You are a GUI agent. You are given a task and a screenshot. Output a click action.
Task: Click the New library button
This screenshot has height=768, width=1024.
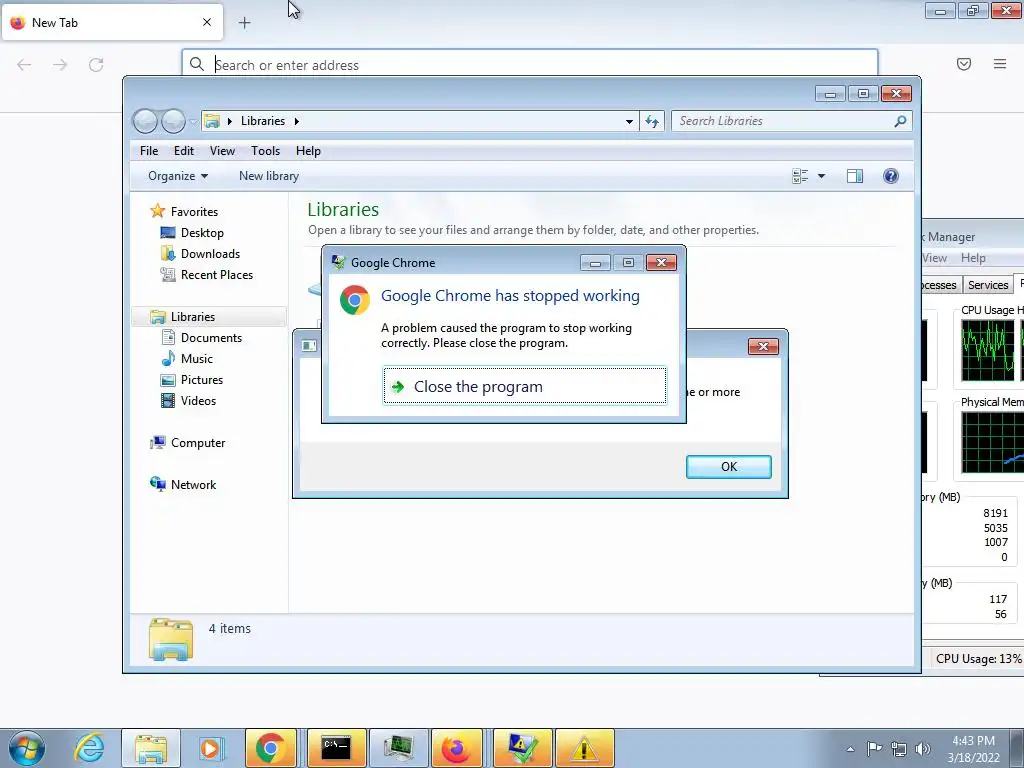click(x=268, y=176)
